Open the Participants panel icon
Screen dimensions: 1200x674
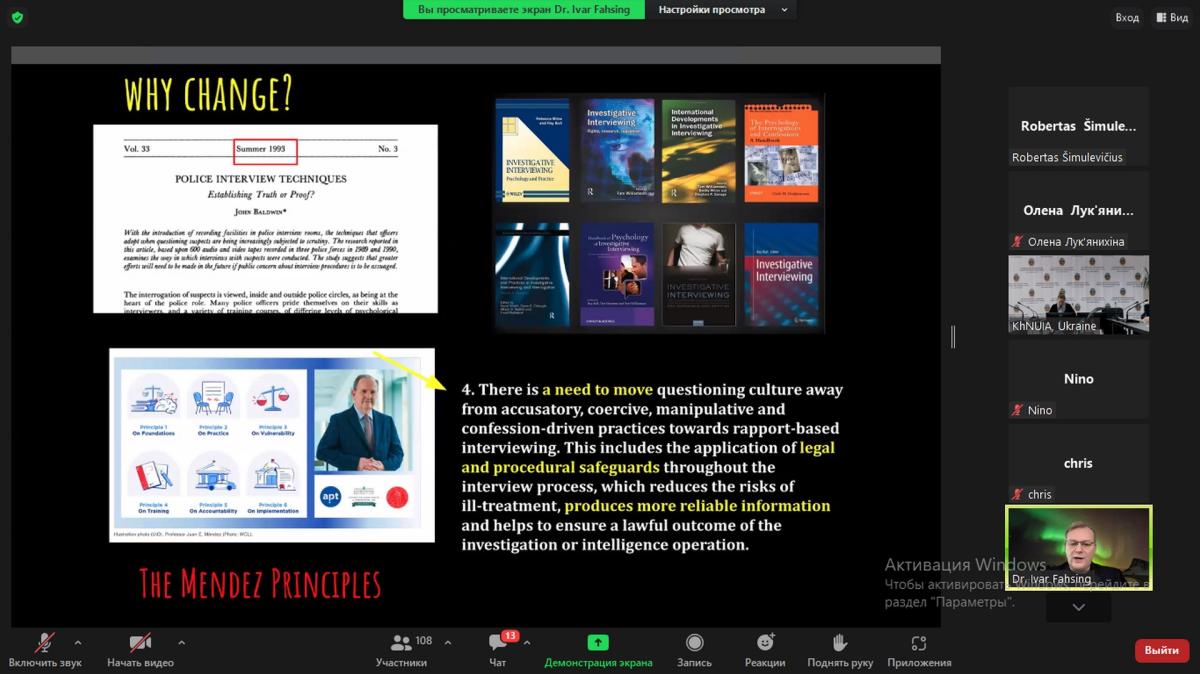(402, 643)
